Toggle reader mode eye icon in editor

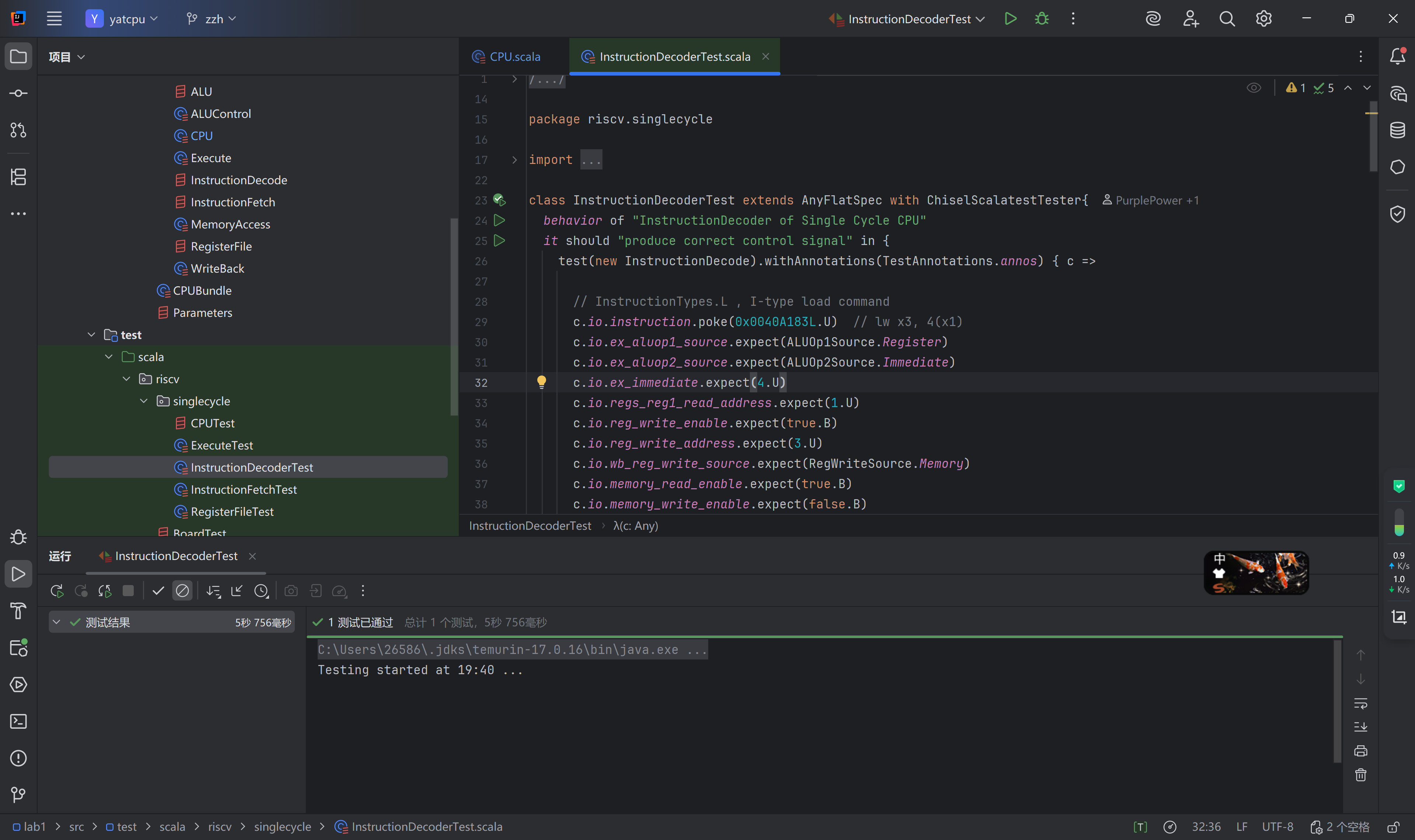click(1254, 88)
